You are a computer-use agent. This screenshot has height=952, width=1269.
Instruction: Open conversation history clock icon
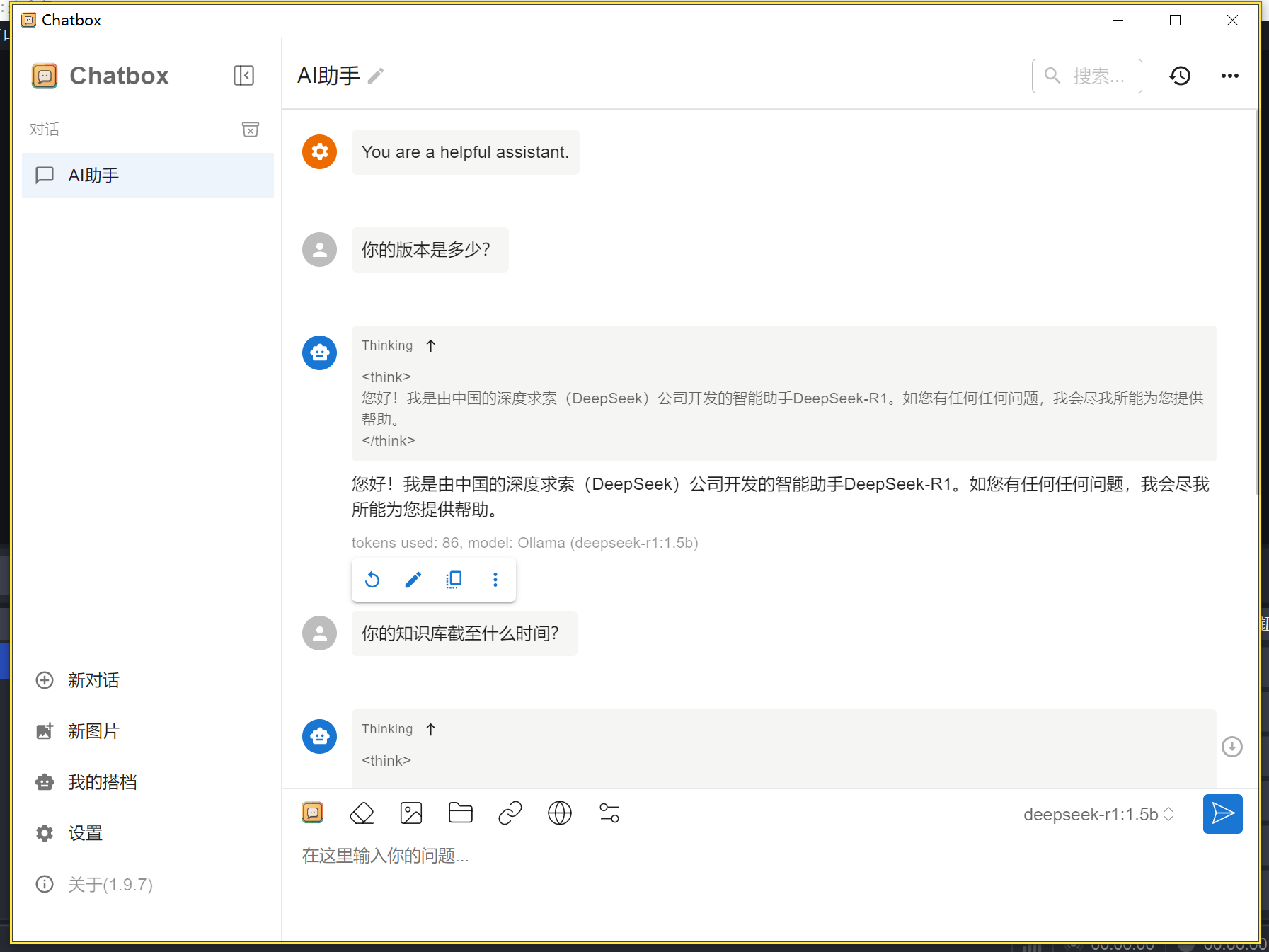pyautogui.click(x=1179, y=76)
